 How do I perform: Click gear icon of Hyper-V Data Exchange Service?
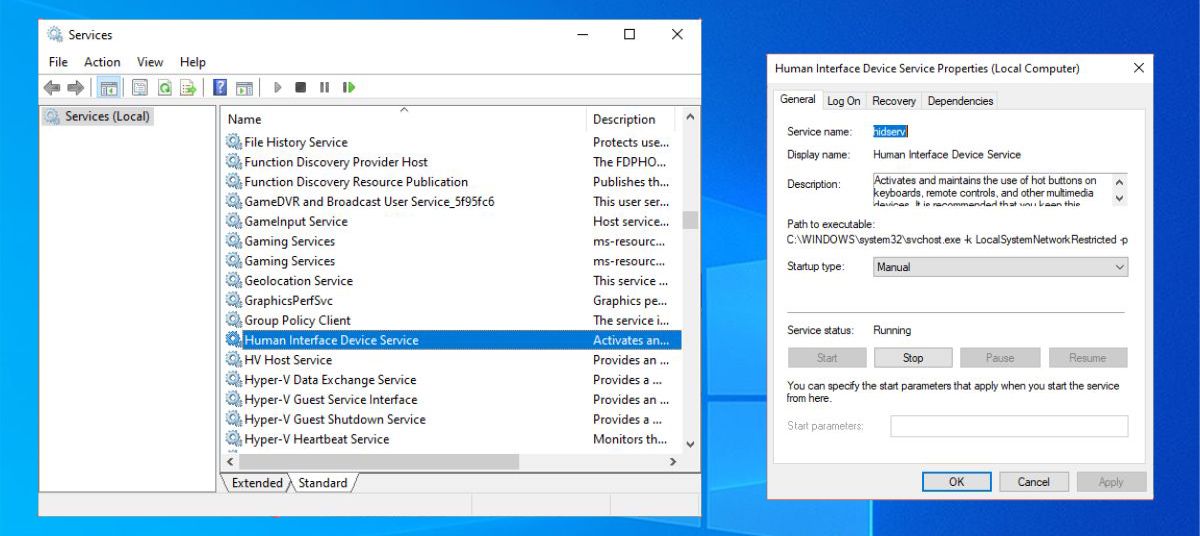click(x=234, y=380)
